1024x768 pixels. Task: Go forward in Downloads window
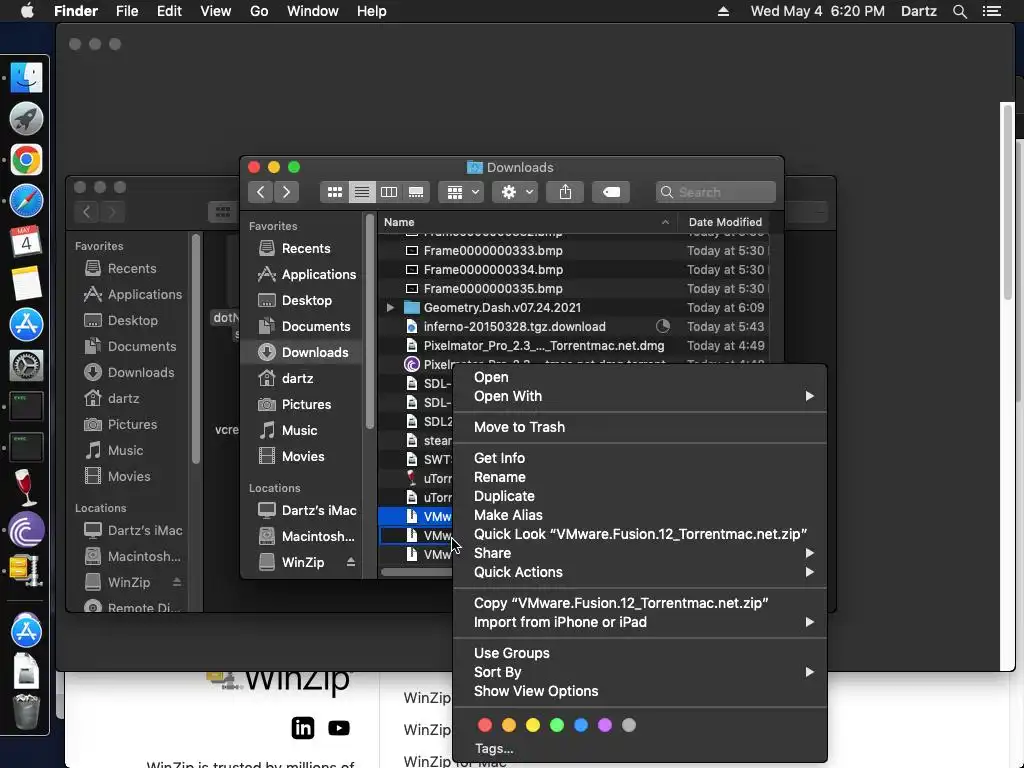click(x=286, y=192)
